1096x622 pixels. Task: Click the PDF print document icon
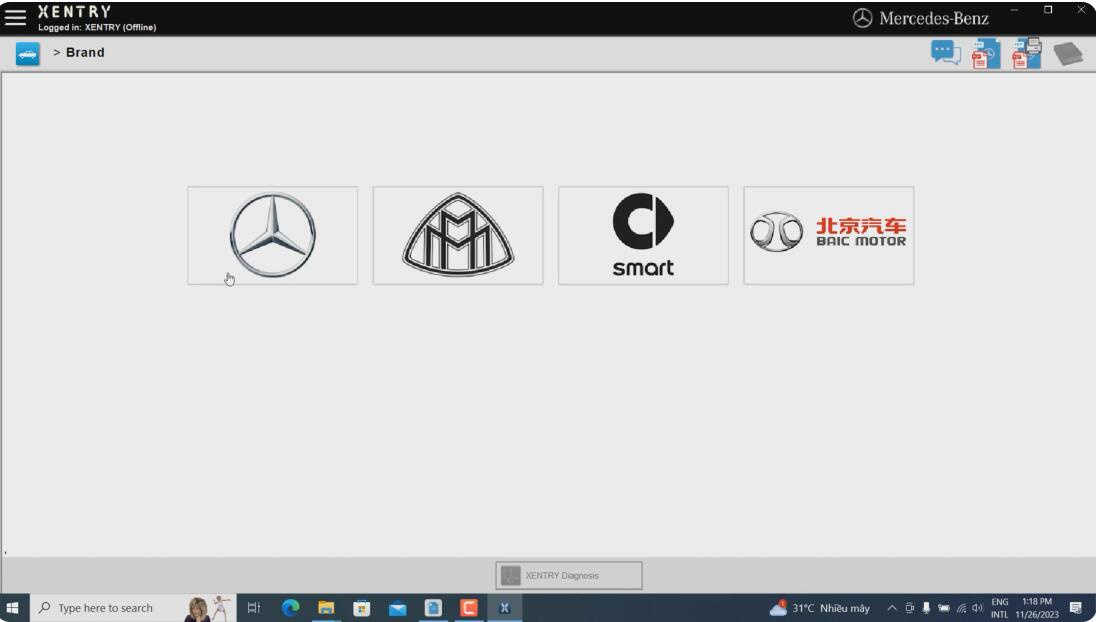1027,54
